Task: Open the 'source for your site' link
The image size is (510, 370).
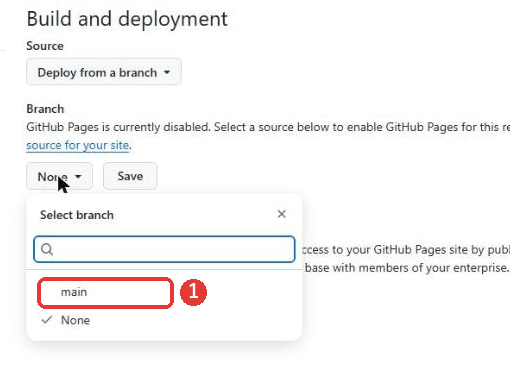Action: [x=78, y=145]
